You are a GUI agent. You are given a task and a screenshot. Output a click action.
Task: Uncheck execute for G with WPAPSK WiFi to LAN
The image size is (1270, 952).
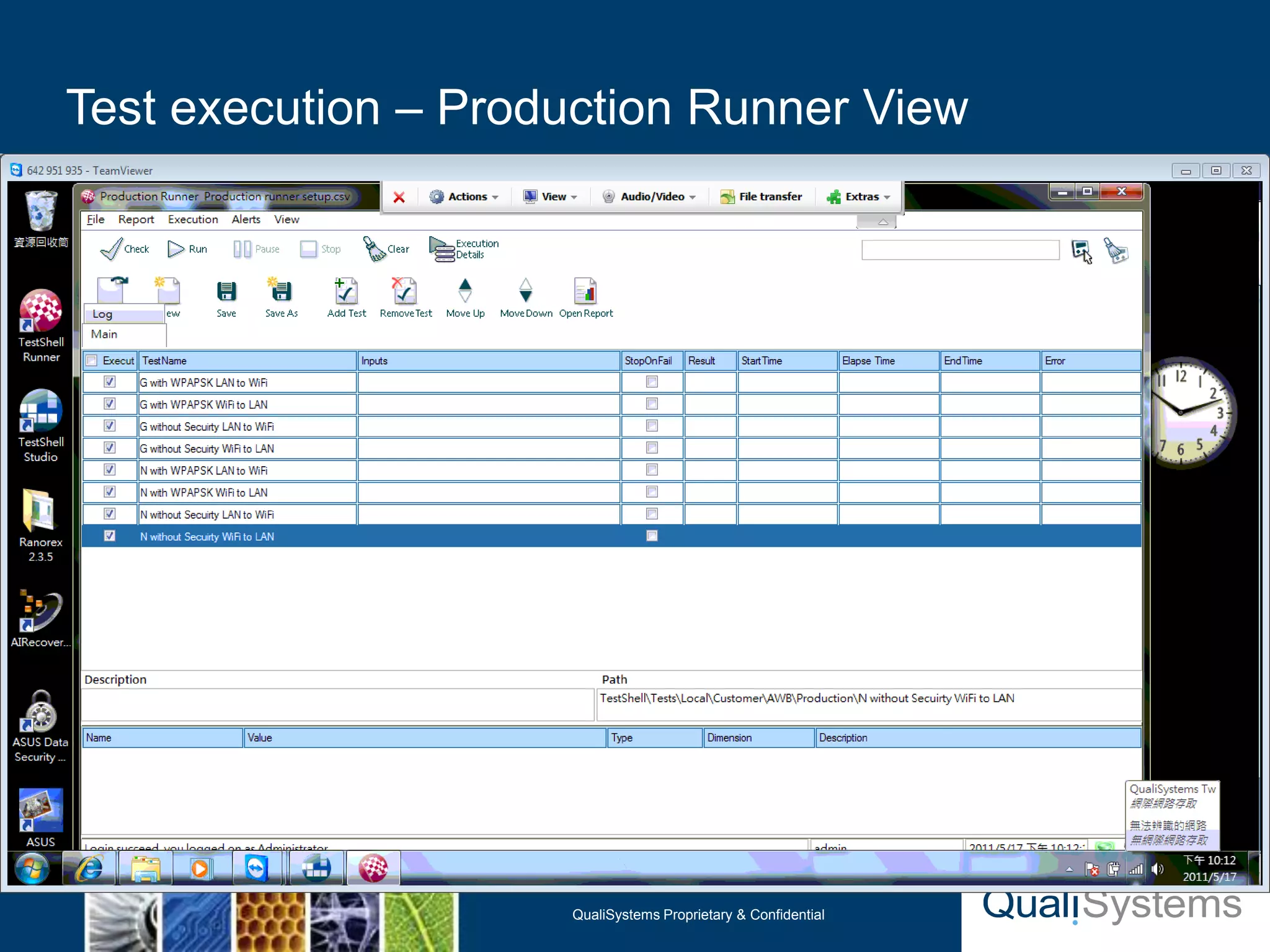pos(110,404)
